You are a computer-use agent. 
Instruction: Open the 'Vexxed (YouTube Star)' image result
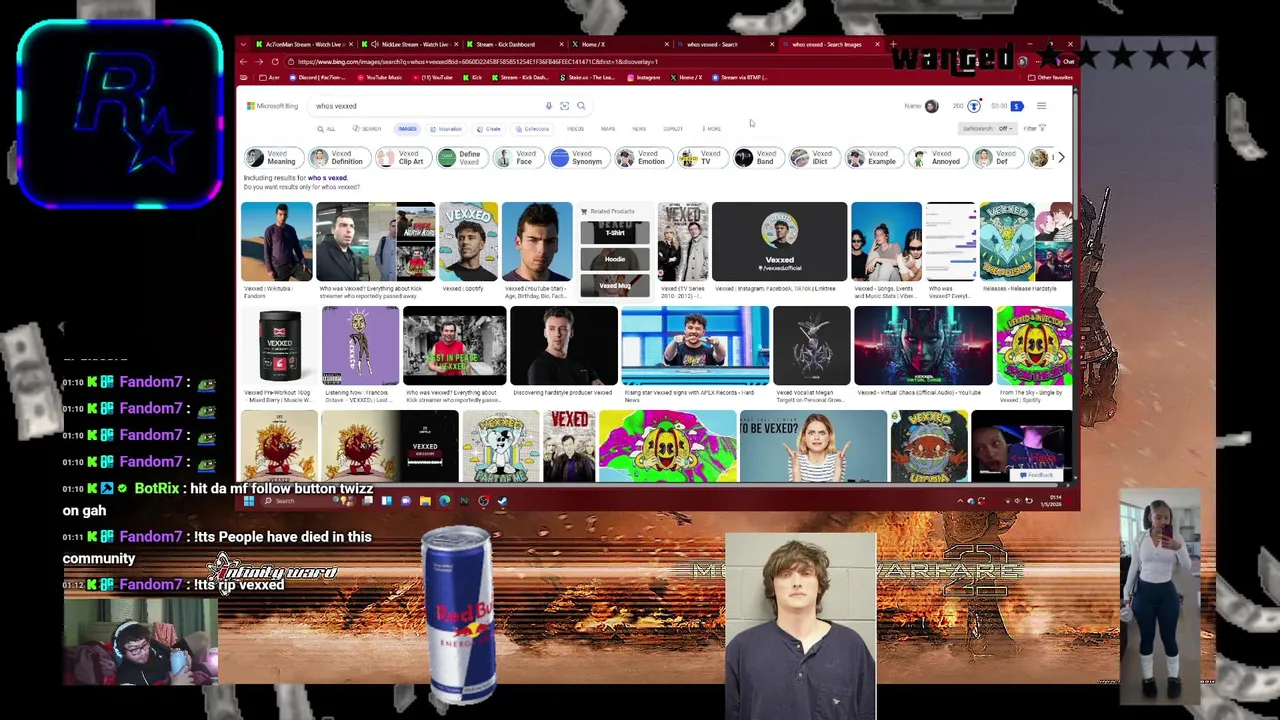(537, 242)
